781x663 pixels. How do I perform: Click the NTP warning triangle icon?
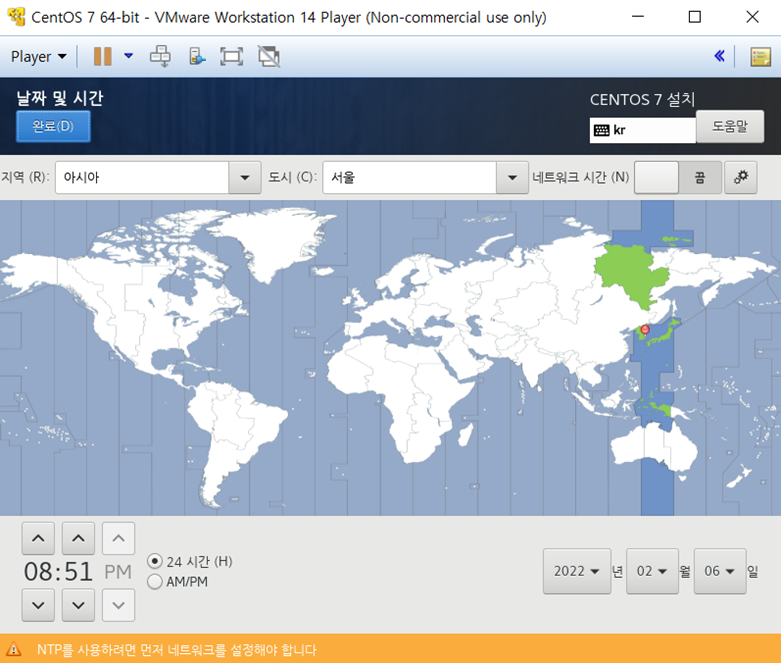point(13,650)
